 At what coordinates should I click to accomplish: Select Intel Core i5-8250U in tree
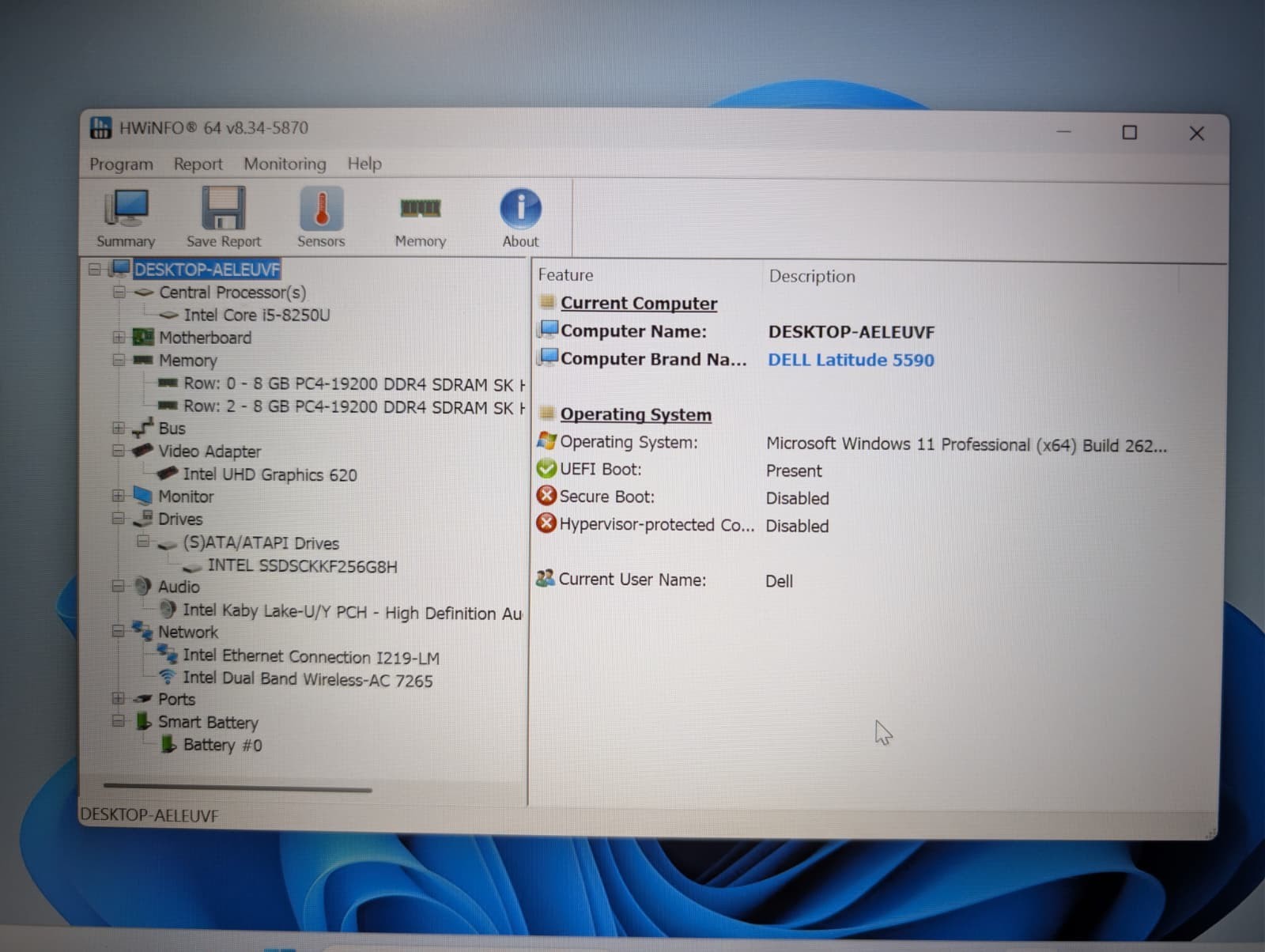[257, 315]
